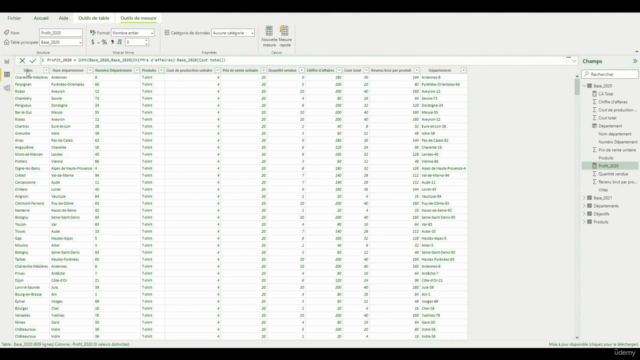Viewport: 640px width, 360px height.
Task: Collapse the Champs pane with double chevron
Action: pyautogui.click(x=635, y=61)
